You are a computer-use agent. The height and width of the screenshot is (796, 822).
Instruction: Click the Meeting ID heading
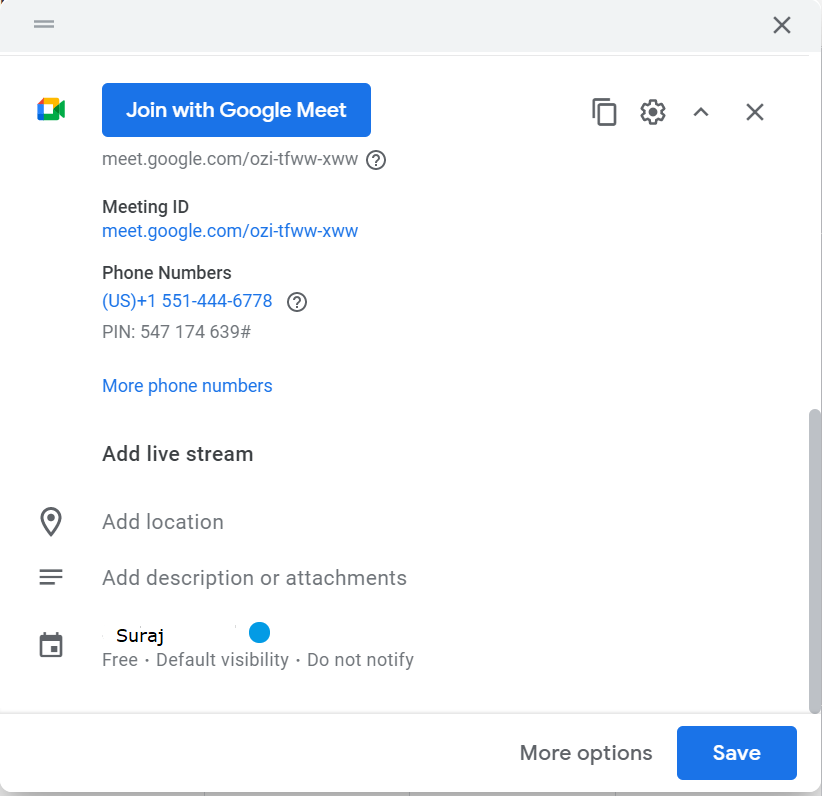point(145,207)
